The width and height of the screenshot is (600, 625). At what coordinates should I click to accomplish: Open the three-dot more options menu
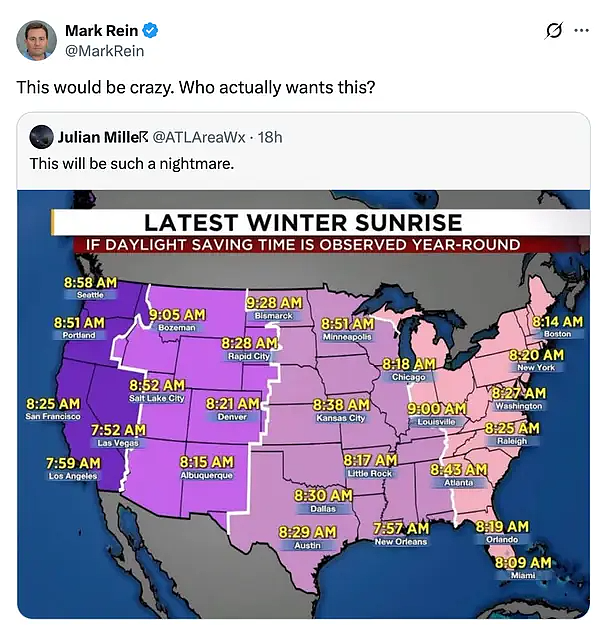click(x=581, y=30)
